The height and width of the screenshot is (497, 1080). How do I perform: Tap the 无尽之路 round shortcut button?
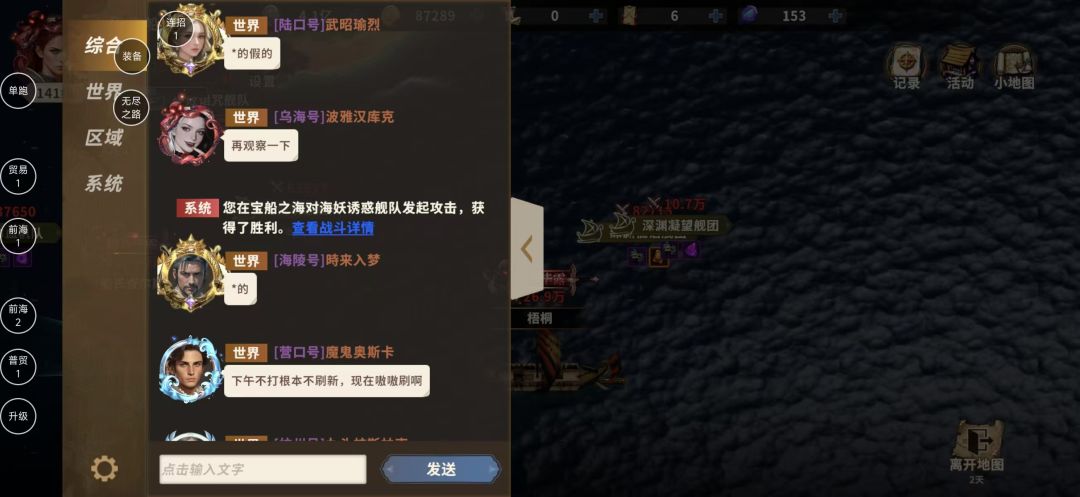[x=131, y=108]
